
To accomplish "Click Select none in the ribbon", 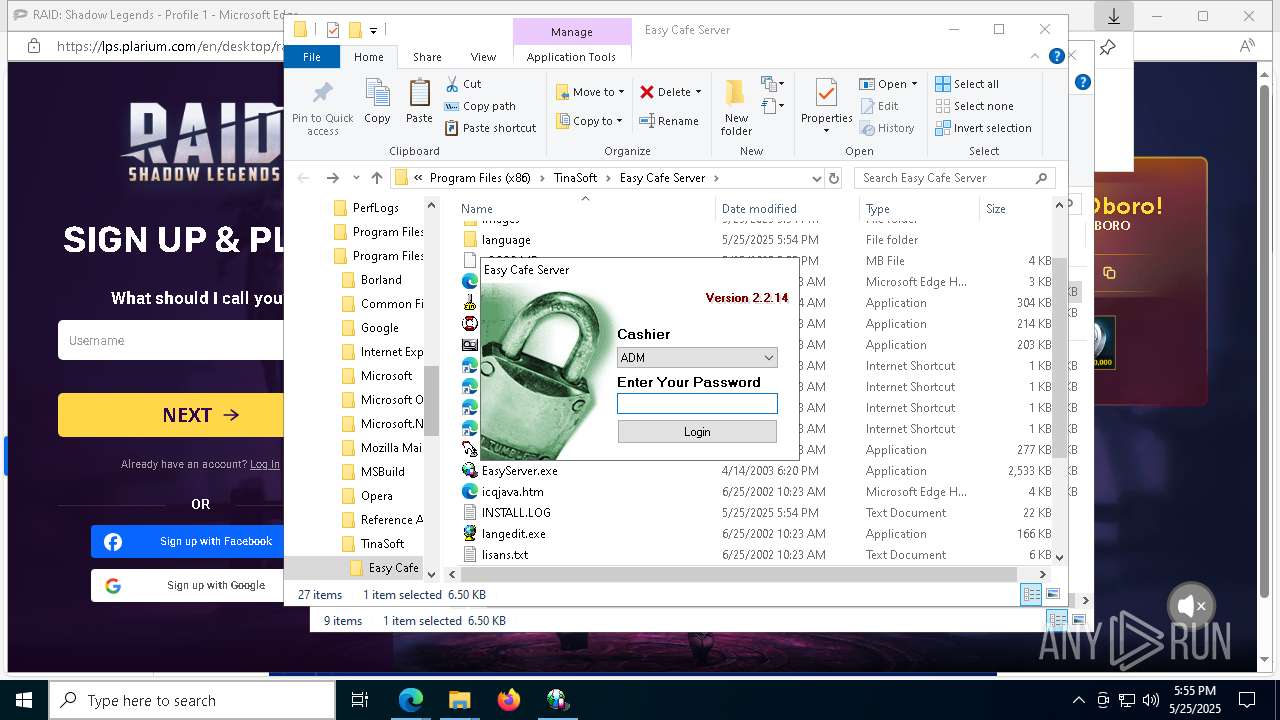I will (974, 106).
